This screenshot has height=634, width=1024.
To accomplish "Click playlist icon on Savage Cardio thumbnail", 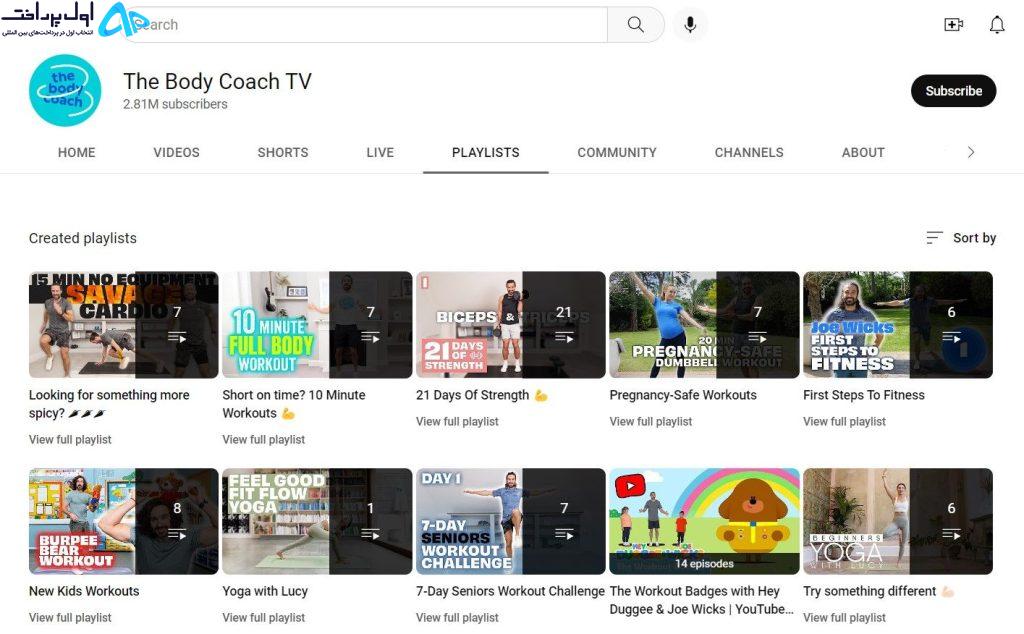I will click(x=177, y=338).
